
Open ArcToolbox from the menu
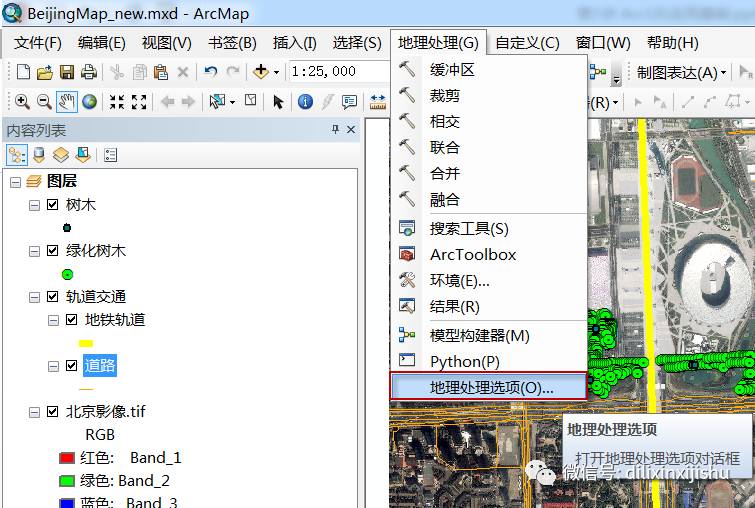click(489, 254)
